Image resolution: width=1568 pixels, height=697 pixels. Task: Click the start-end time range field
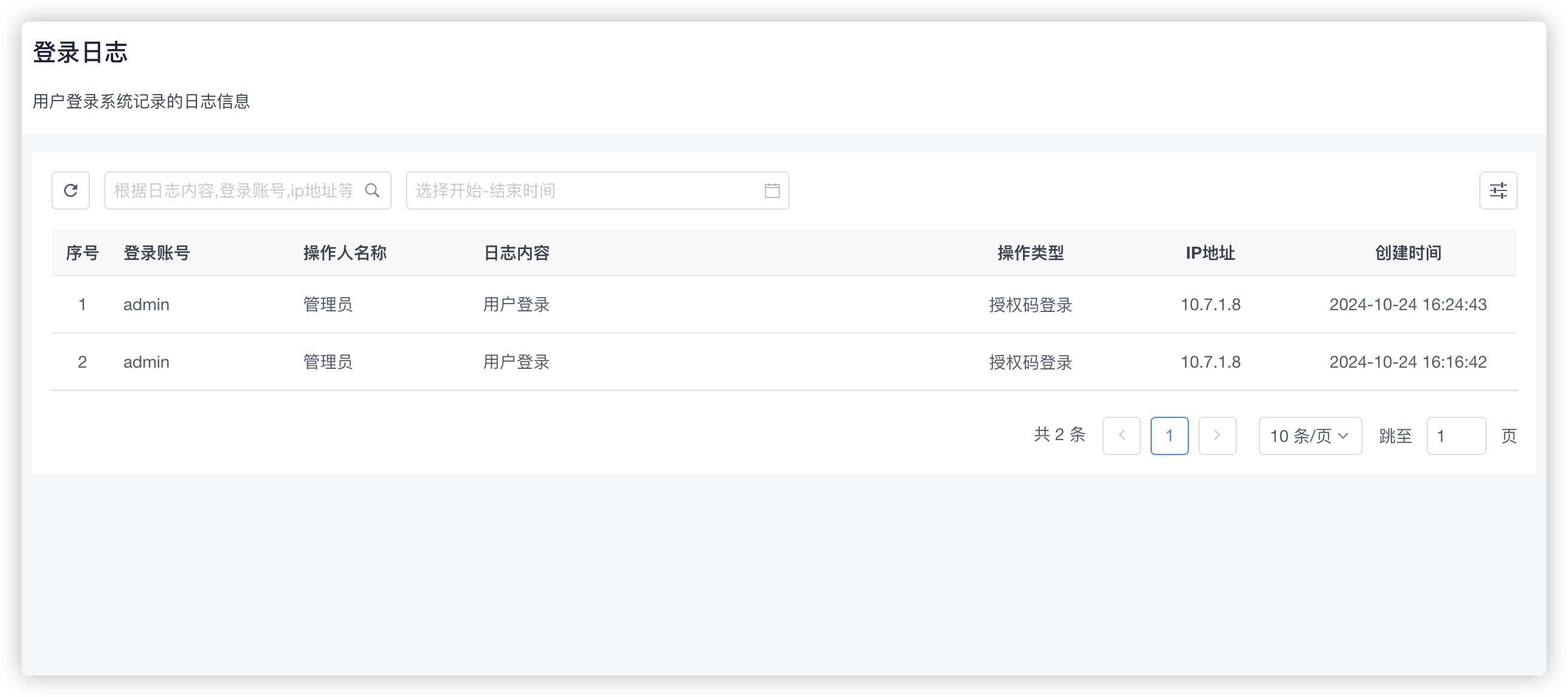coord(585,190)
